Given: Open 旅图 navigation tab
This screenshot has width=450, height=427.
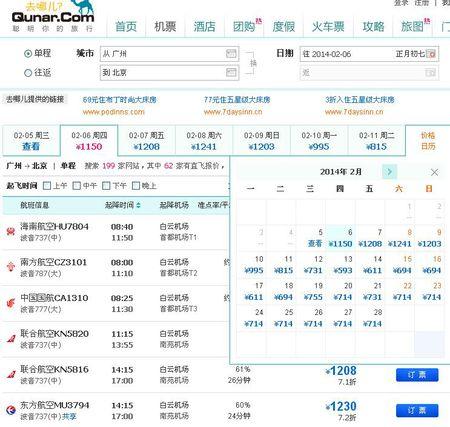Looking at the screenshot, I should point(413,26).
